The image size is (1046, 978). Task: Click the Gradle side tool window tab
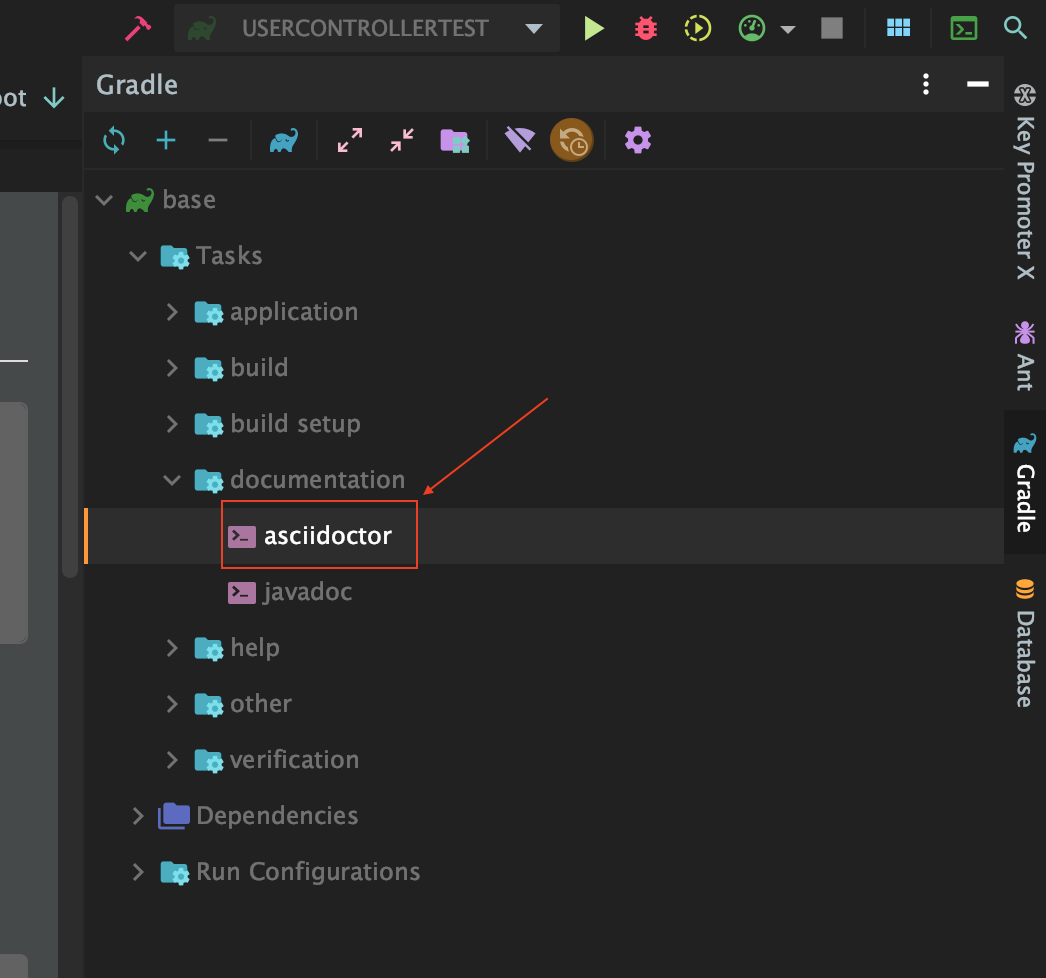1025,482
